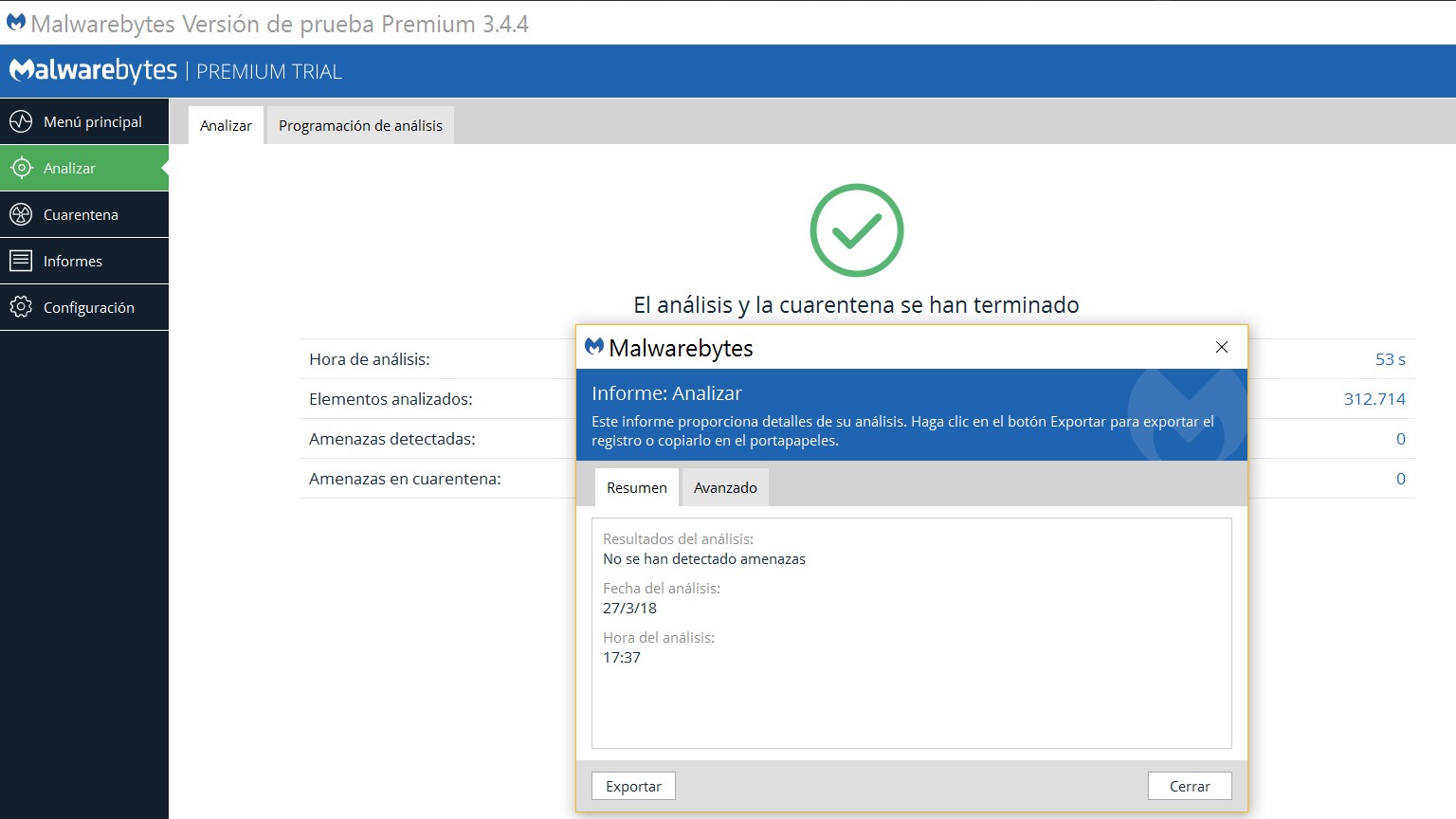This screenshot has height=819, width=1456.
Task: Click the 'Fecha del análisis:' label
Action: click(x=662, y=589)
